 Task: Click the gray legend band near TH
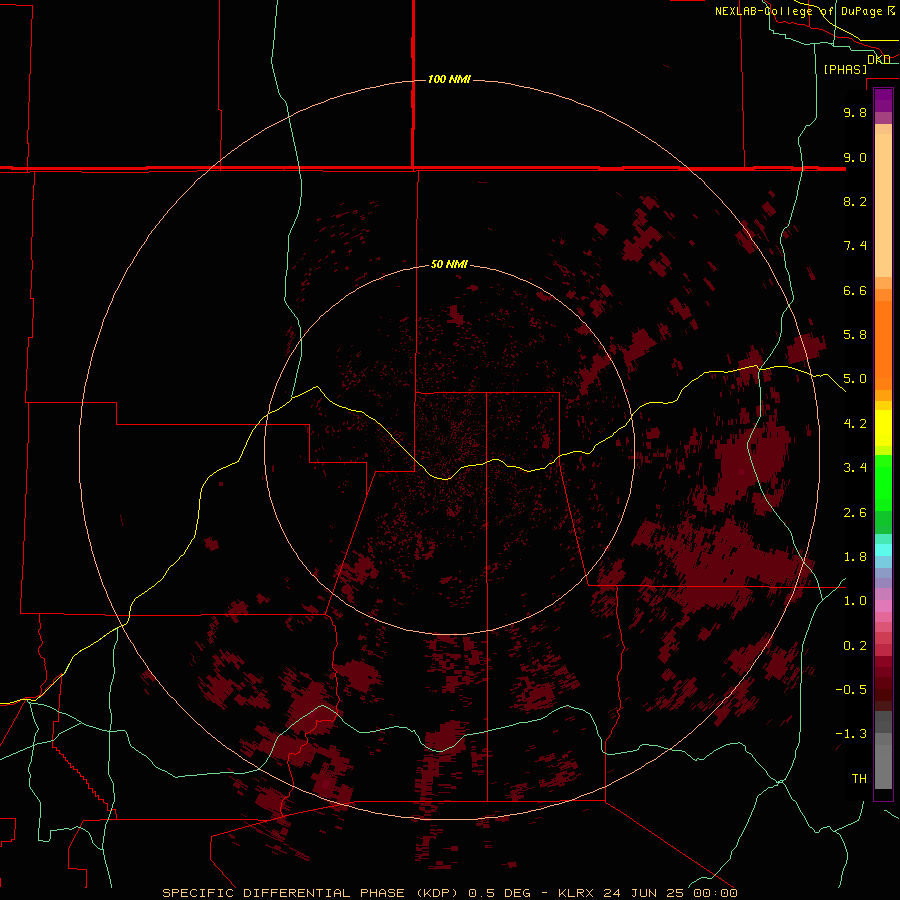[883, 767]
